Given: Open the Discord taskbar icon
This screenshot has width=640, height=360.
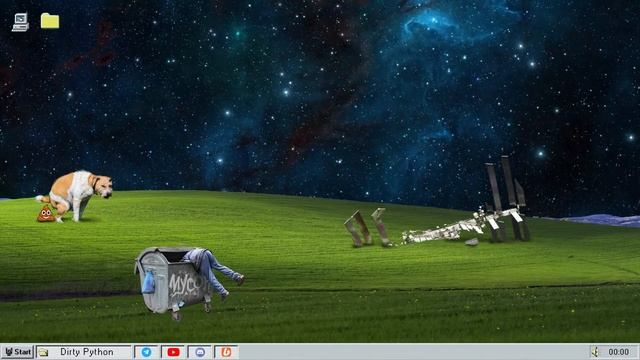Looking at the screenshot, I should (x=200, y=352).
